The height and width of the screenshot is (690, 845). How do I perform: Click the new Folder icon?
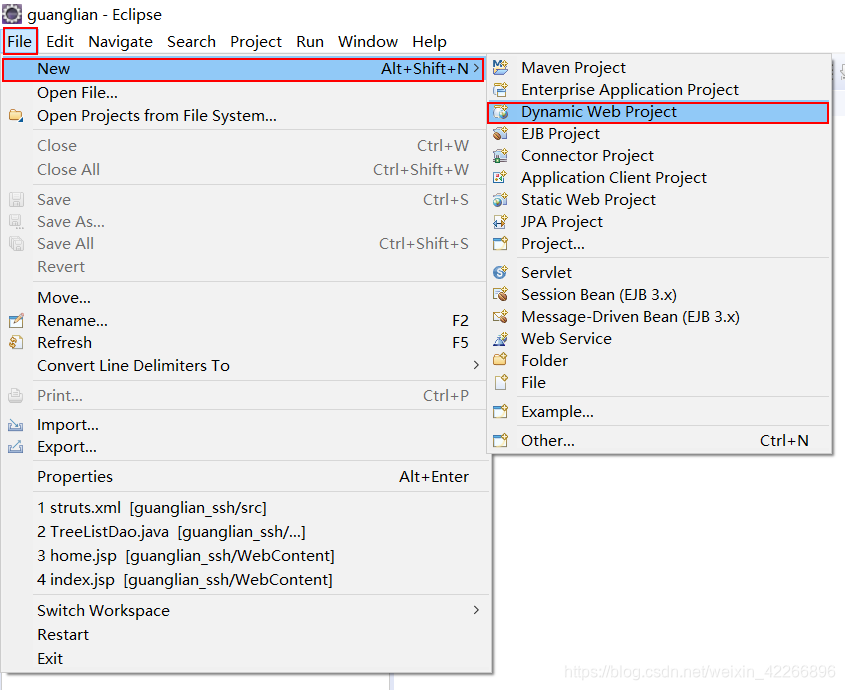[x=500, y=360]
